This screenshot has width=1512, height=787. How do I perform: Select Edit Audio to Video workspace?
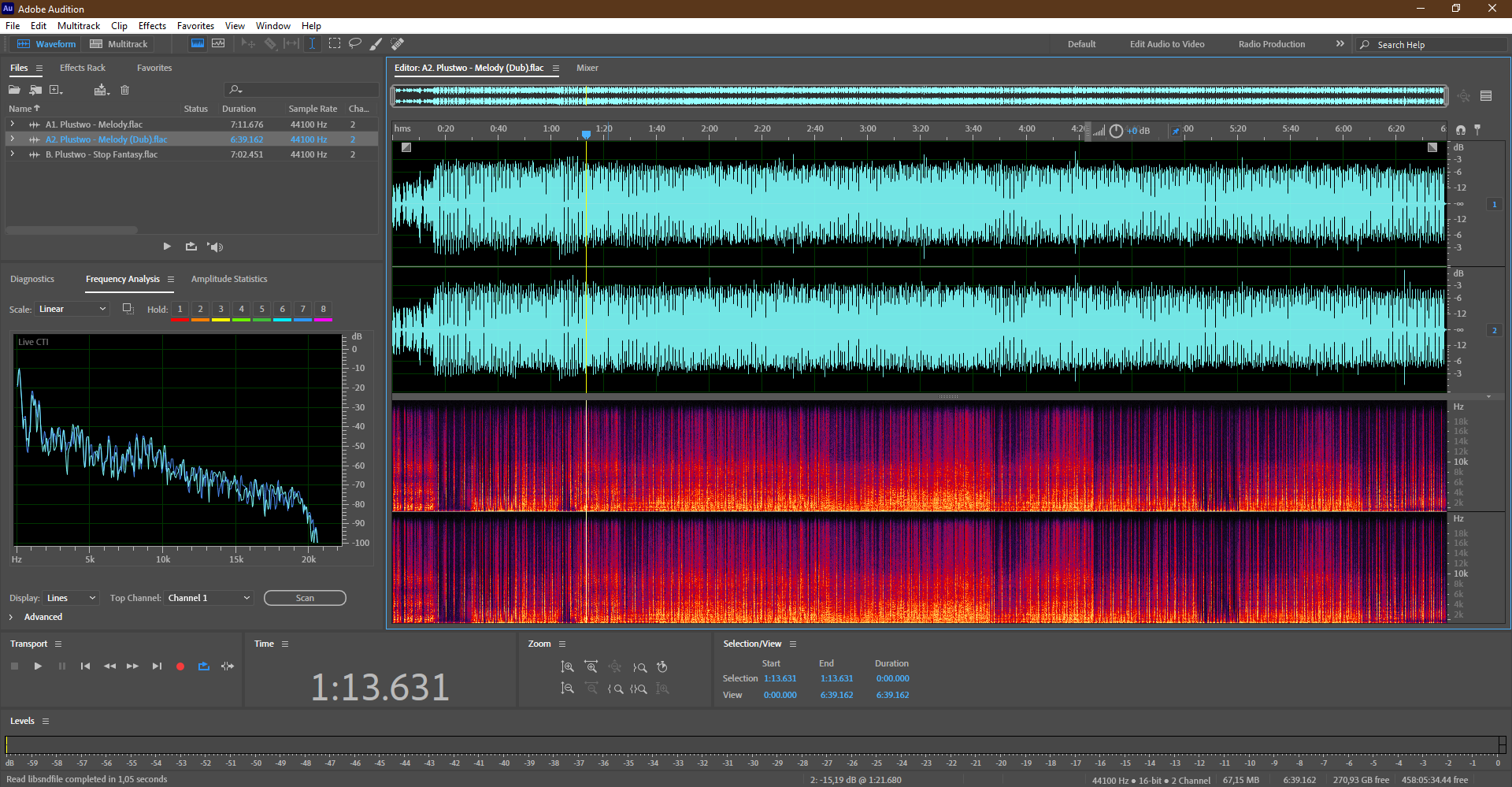pos(1167,44)
